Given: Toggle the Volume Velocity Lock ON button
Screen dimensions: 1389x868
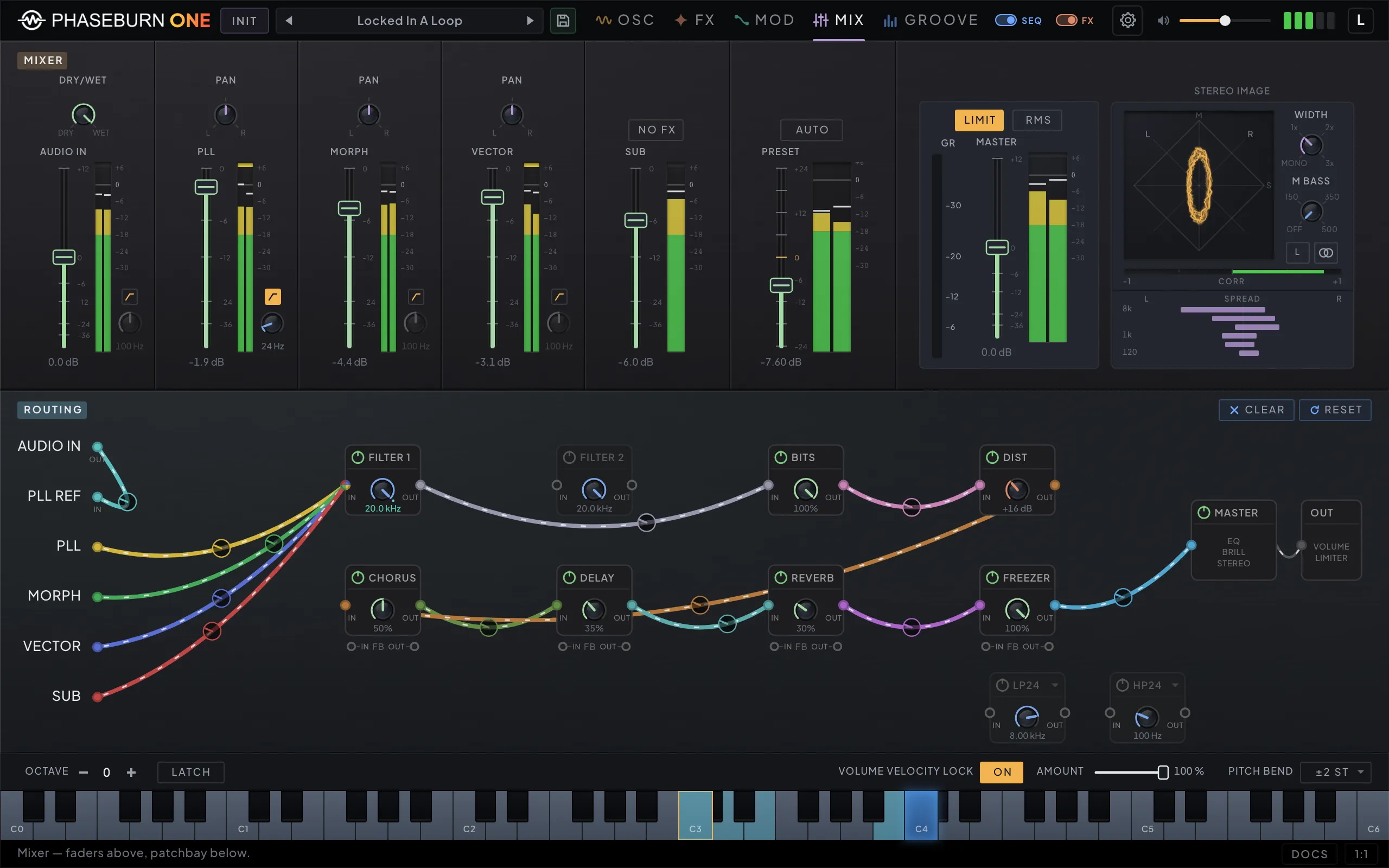Looking at the screenshot, I should click(x=1002, y=772).
